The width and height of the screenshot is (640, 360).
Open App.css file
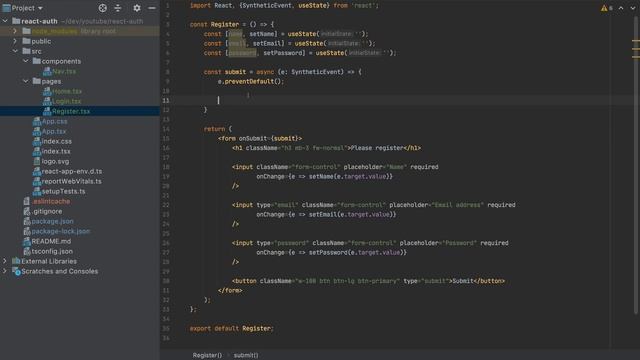coord(54,121)
